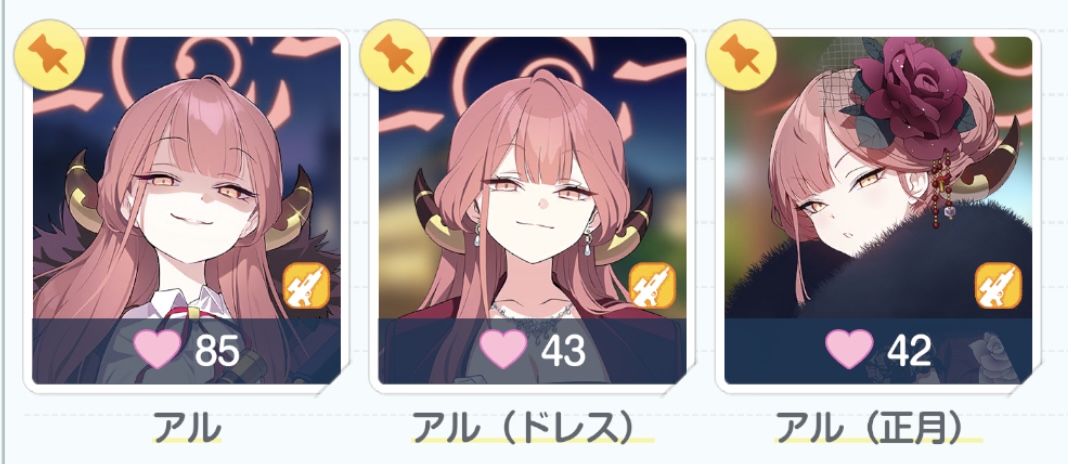This screenshot has width=1068, height=464.
Task: Click the アル（ドレス）name label
Action: tap(533, 429)
